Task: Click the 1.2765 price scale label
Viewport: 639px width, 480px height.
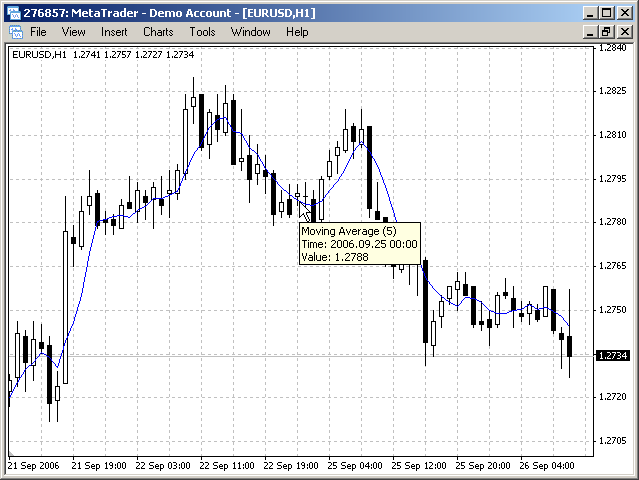Action: pyautogui.click(x=613, y=266)
